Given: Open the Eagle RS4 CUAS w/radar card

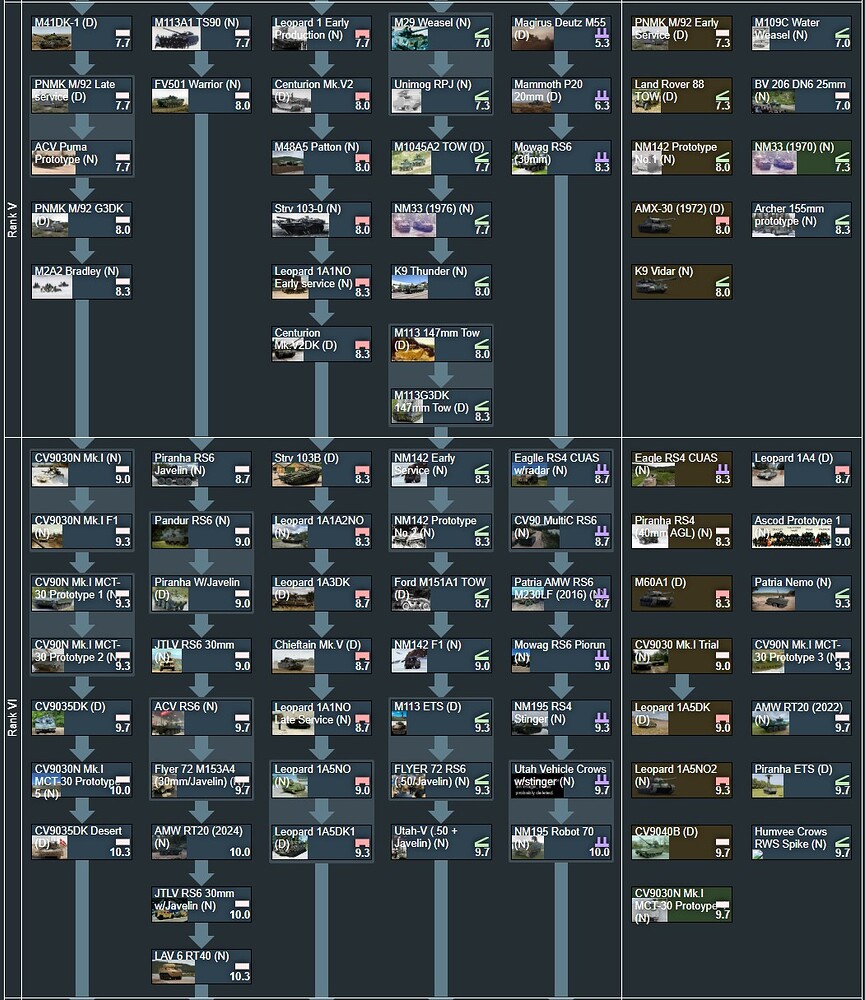Looking at the screenshot, I should (x=561, y=468).
